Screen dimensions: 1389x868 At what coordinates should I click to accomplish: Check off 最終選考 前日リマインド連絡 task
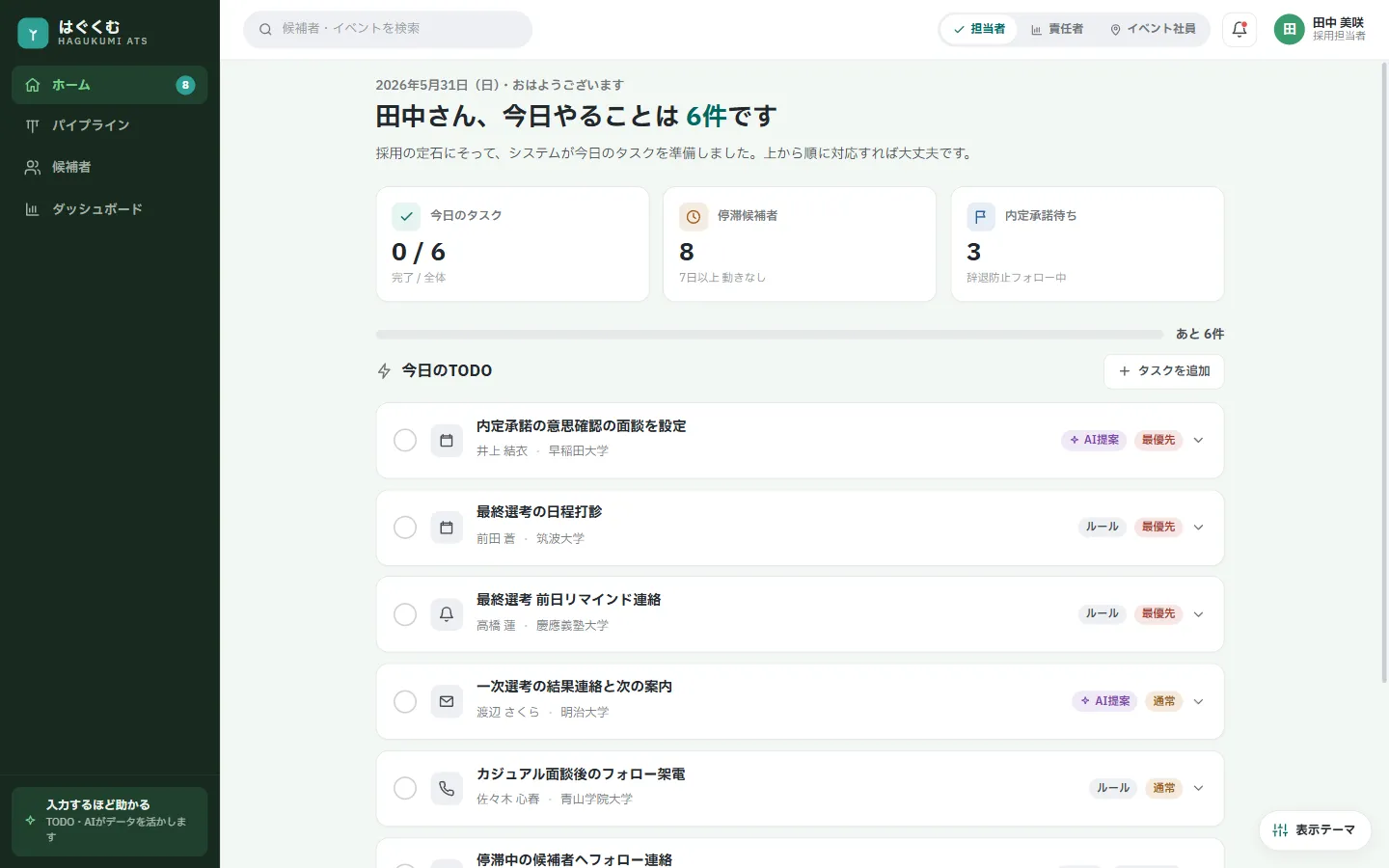click(x=405, y=614)
